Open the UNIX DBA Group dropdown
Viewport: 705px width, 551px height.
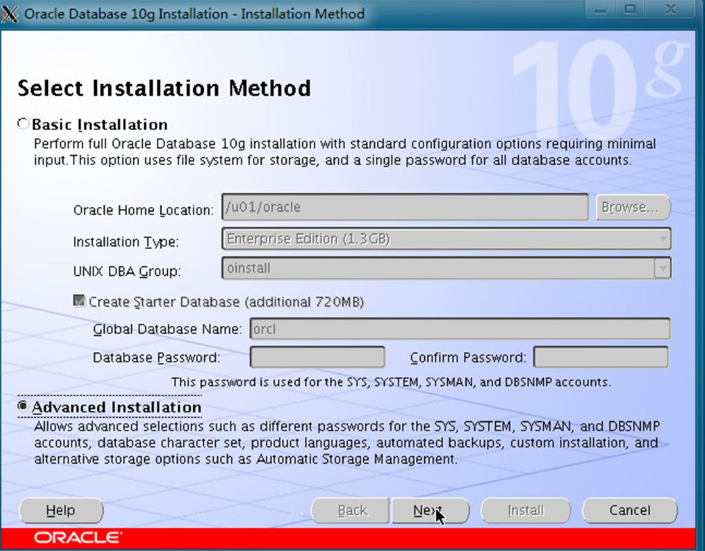(446, 268)
